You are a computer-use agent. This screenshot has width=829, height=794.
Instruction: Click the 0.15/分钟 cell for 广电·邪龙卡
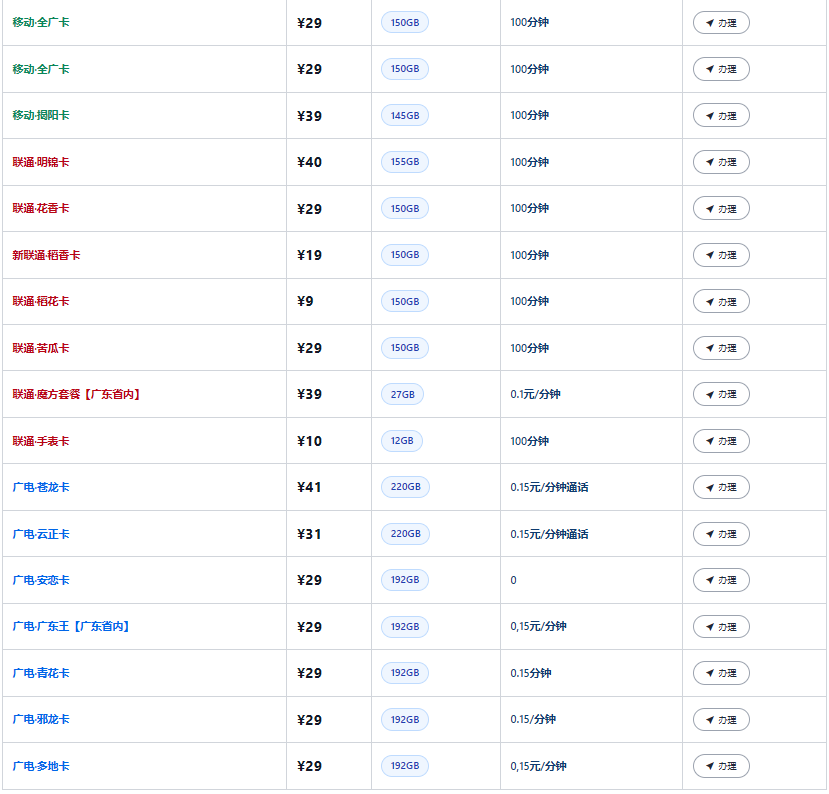[533, 719]
